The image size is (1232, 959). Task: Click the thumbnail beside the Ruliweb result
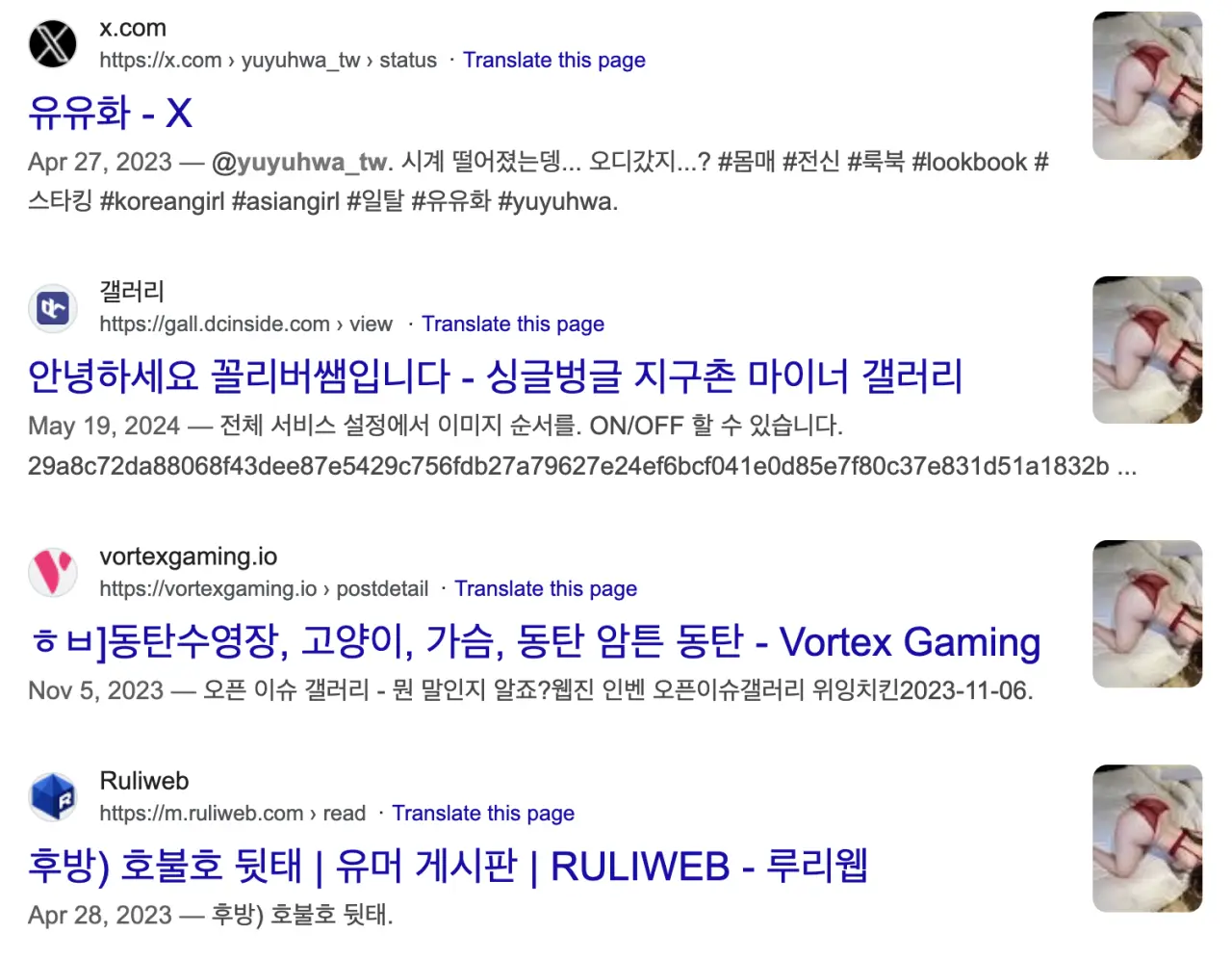[1147, 838]
